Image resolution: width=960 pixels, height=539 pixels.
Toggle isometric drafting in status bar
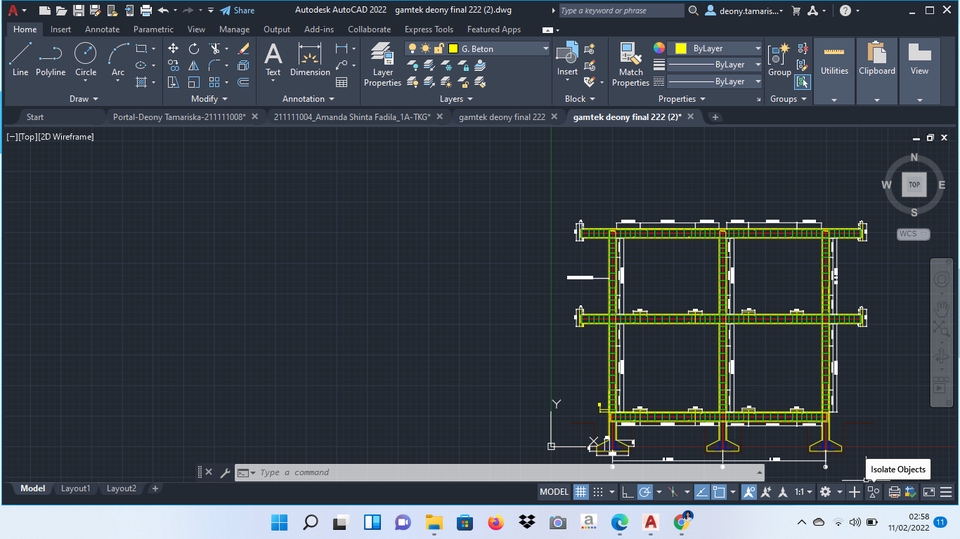tap(673, 492)
